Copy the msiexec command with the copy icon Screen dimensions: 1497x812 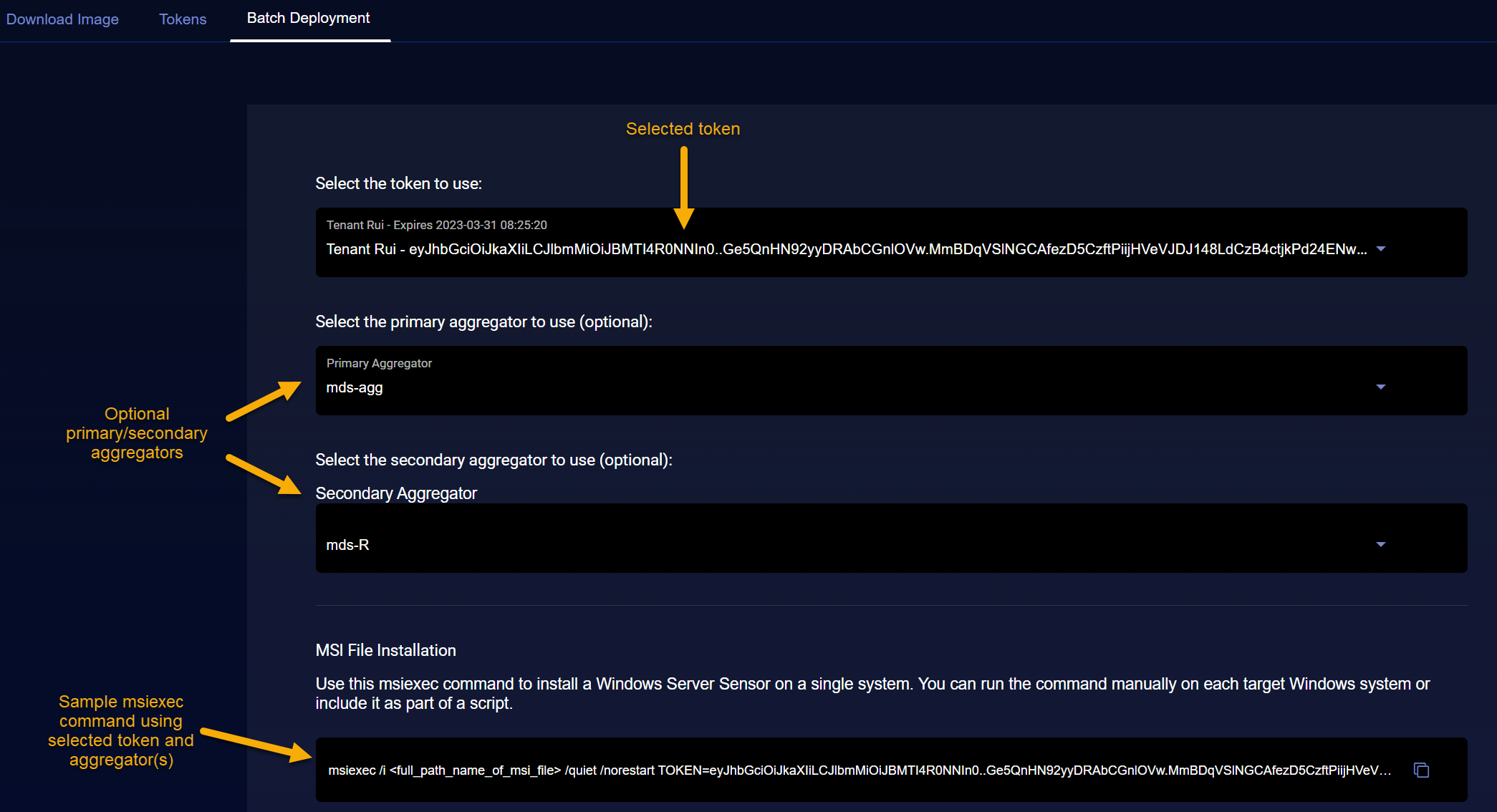(x=1421, y=770)
